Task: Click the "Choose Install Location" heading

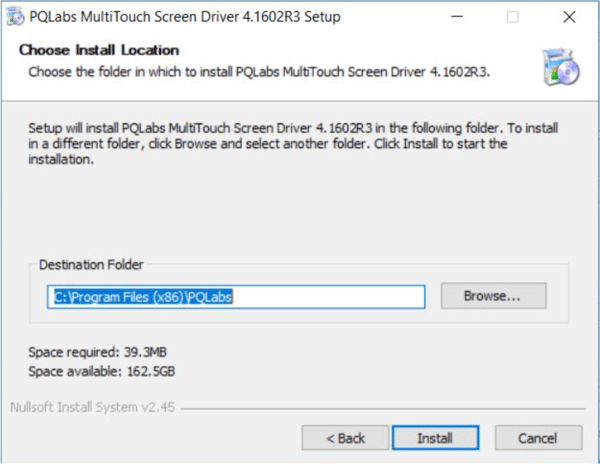Action: (x=99, y=50)
